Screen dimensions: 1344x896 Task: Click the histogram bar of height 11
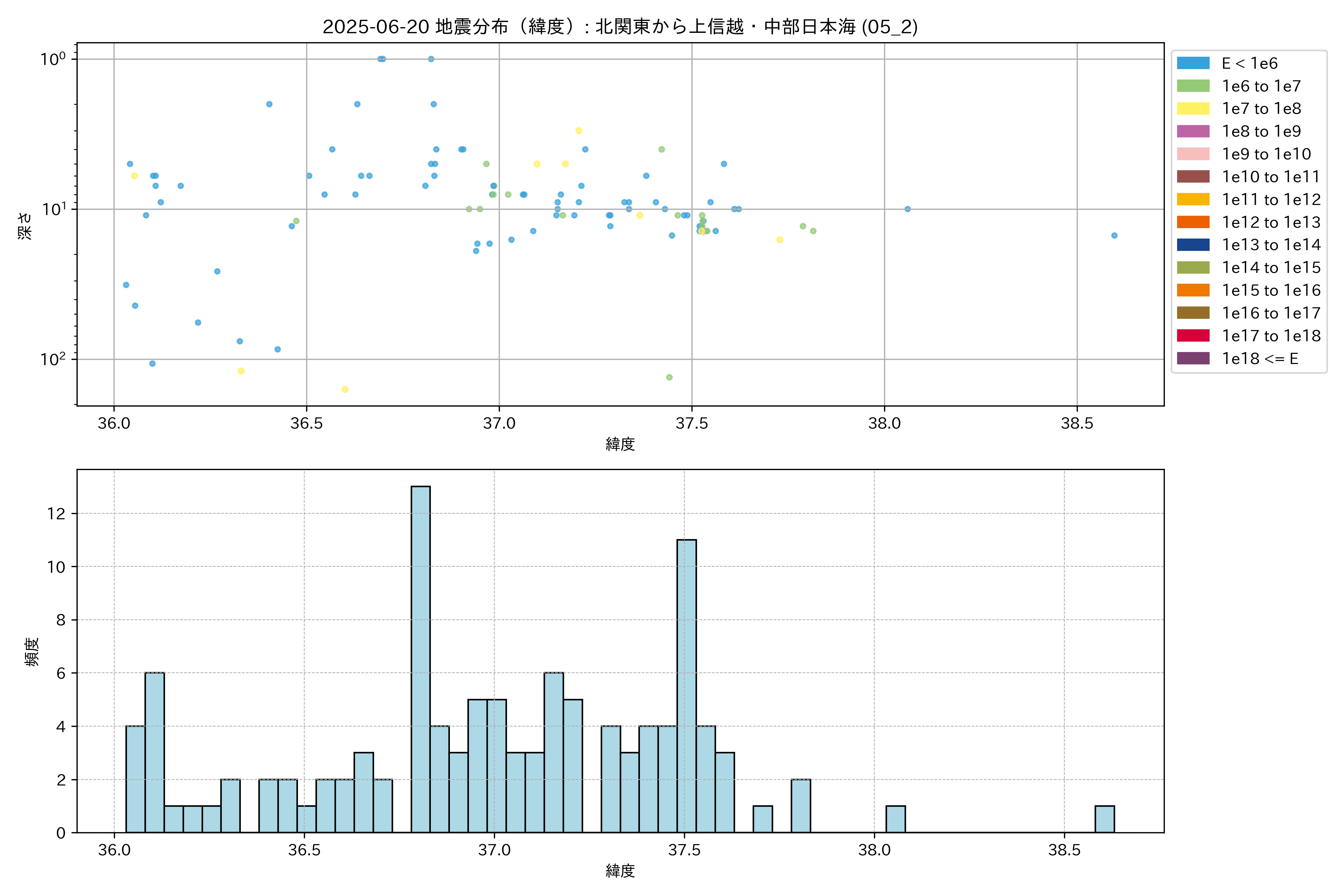pyautogui.click(x=686, y=686)
